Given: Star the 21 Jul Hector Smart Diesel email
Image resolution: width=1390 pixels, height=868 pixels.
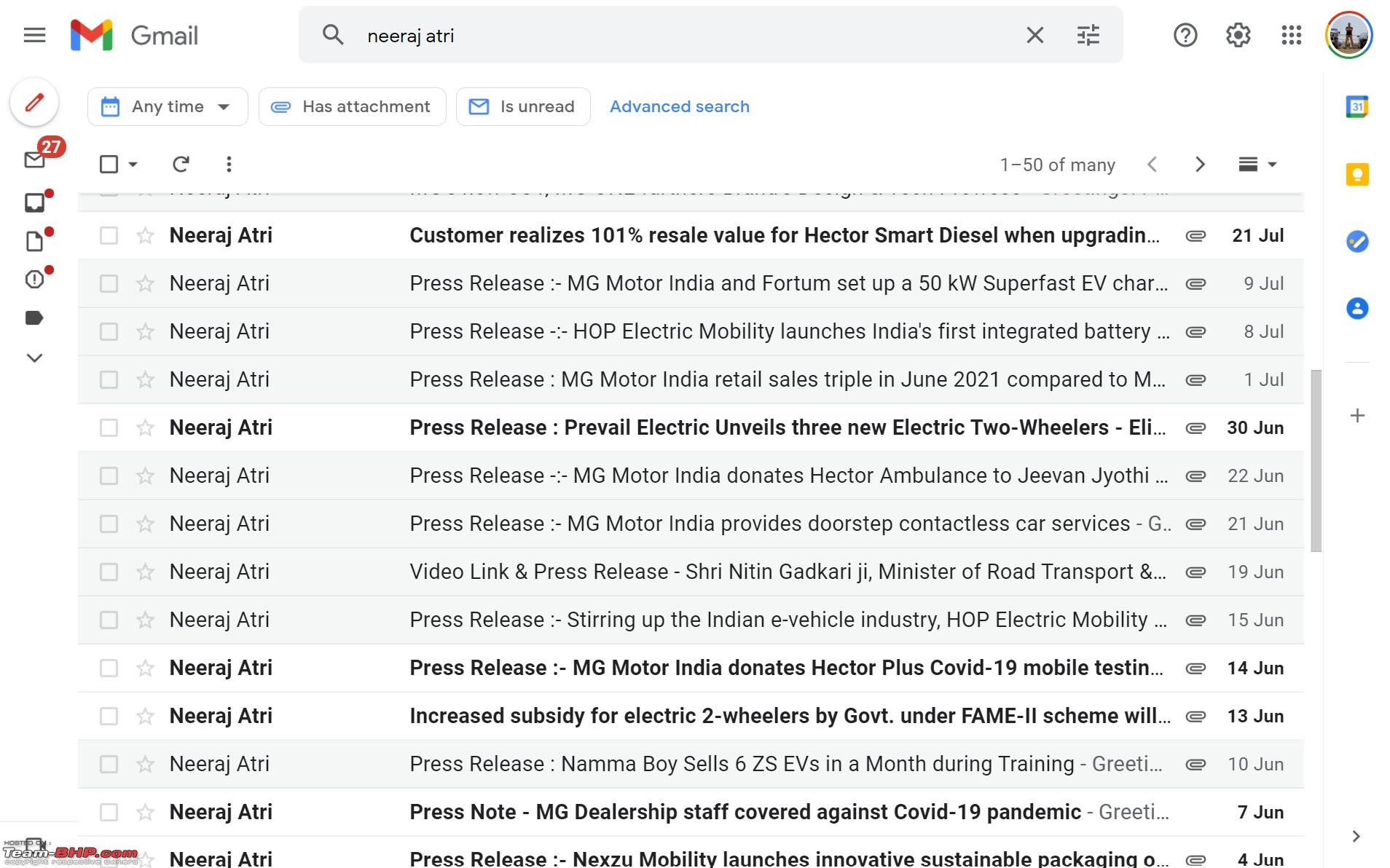Looking at the screenshot, I should point(145,235).
